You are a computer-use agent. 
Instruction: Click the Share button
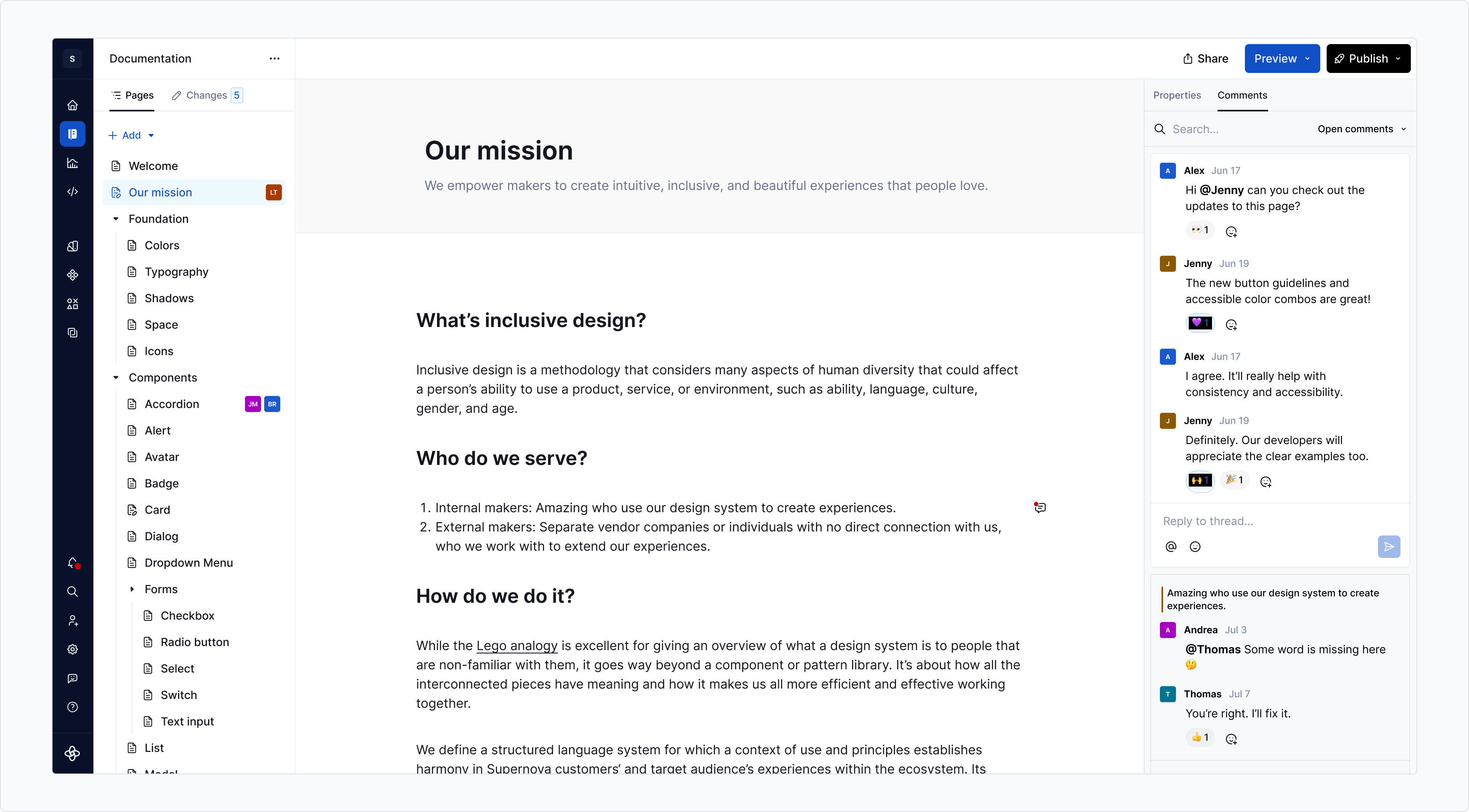pyautogui.click(x=1206, y=58)
